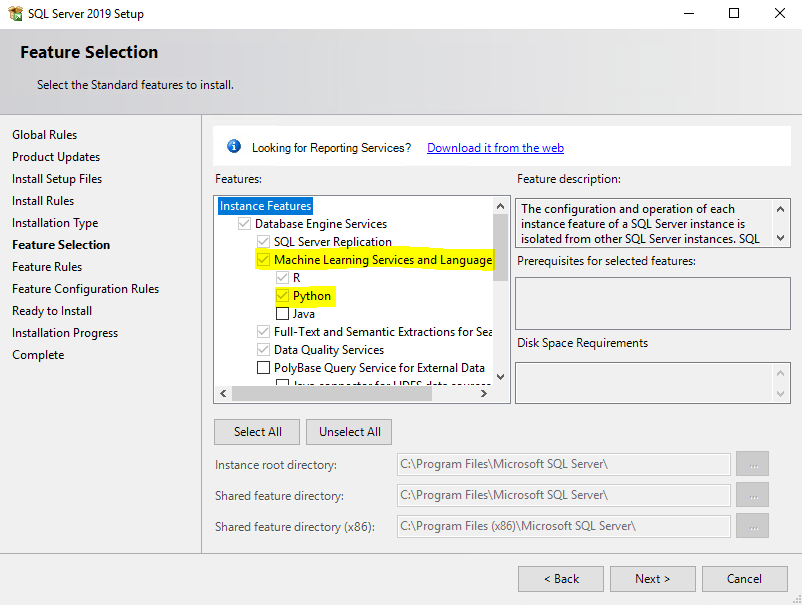The width and height of the screenshot is (802, 605).
Task: Select the Product Updates step
Action: [56, 156]
